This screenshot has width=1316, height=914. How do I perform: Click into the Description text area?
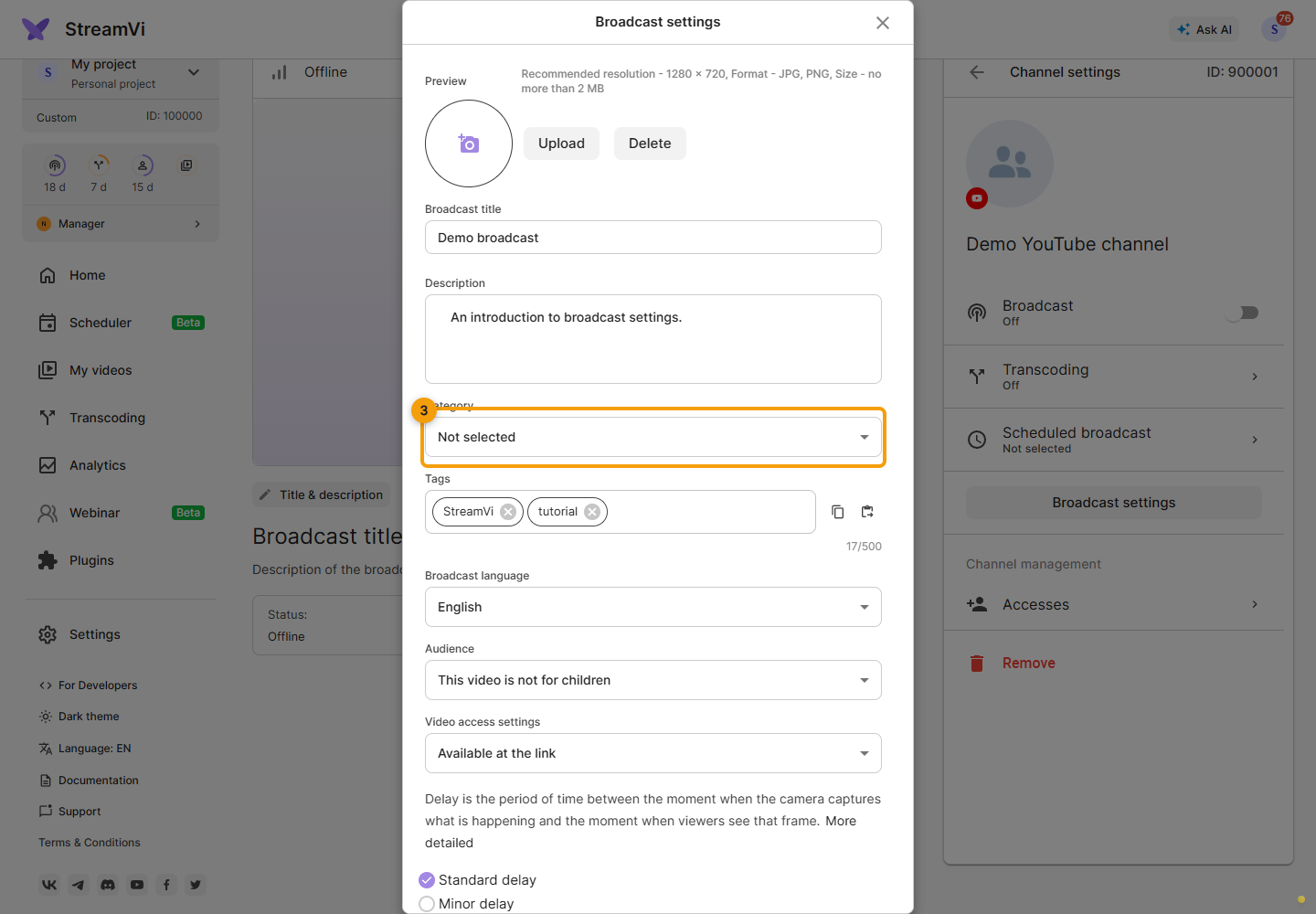coord(653,339)
